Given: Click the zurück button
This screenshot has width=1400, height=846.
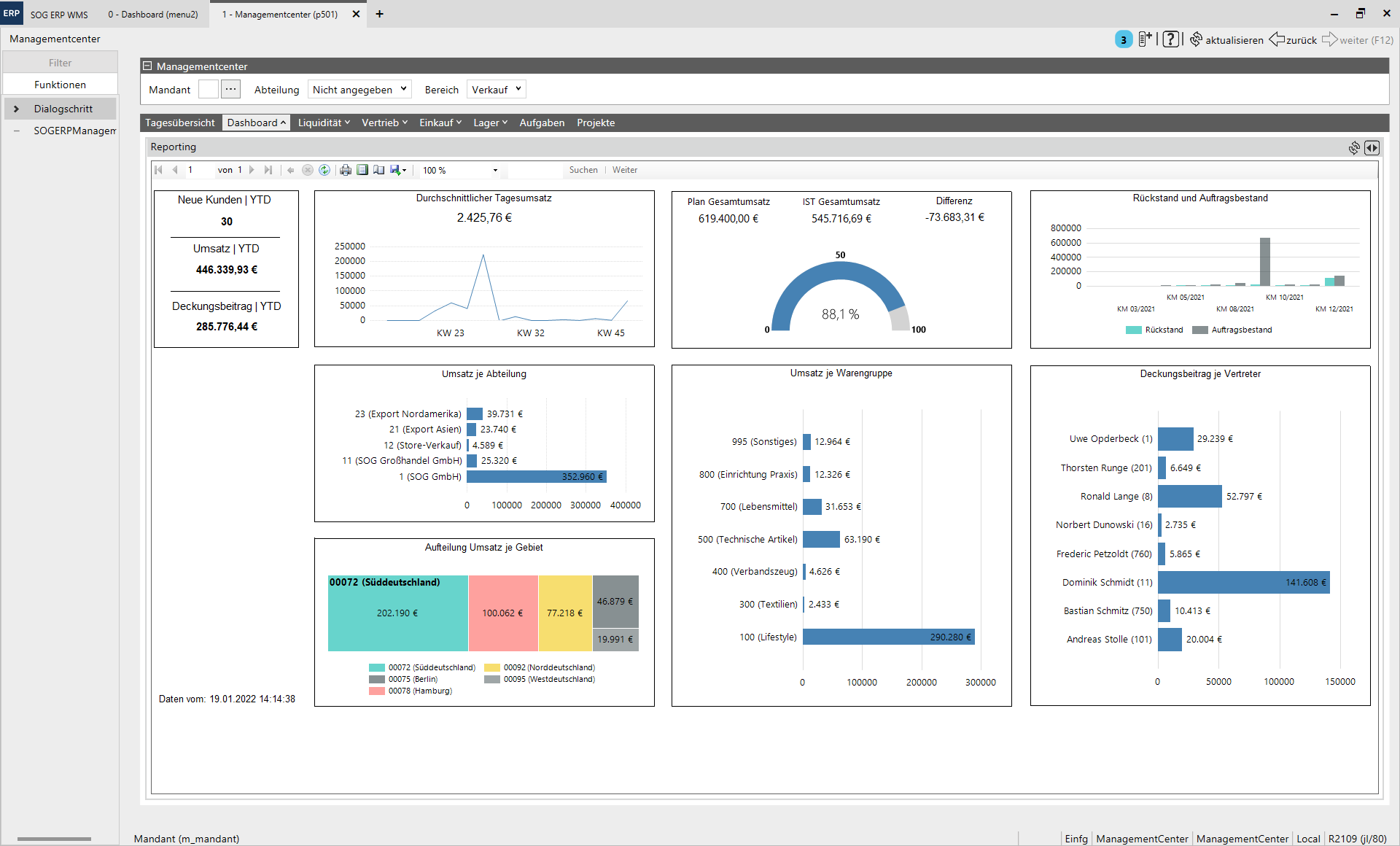Looking at the screenshot, I should [1293, 39].
